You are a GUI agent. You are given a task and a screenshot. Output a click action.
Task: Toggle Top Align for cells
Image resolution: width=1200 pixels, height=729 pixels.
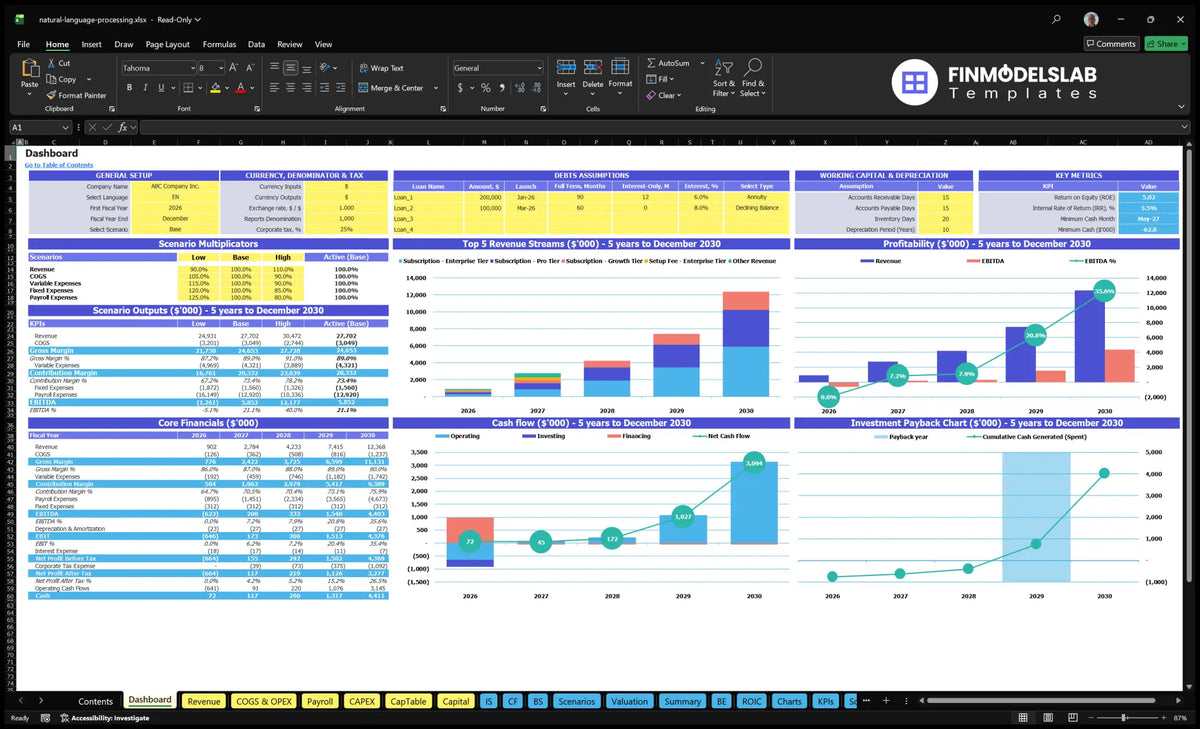[274, 68]
